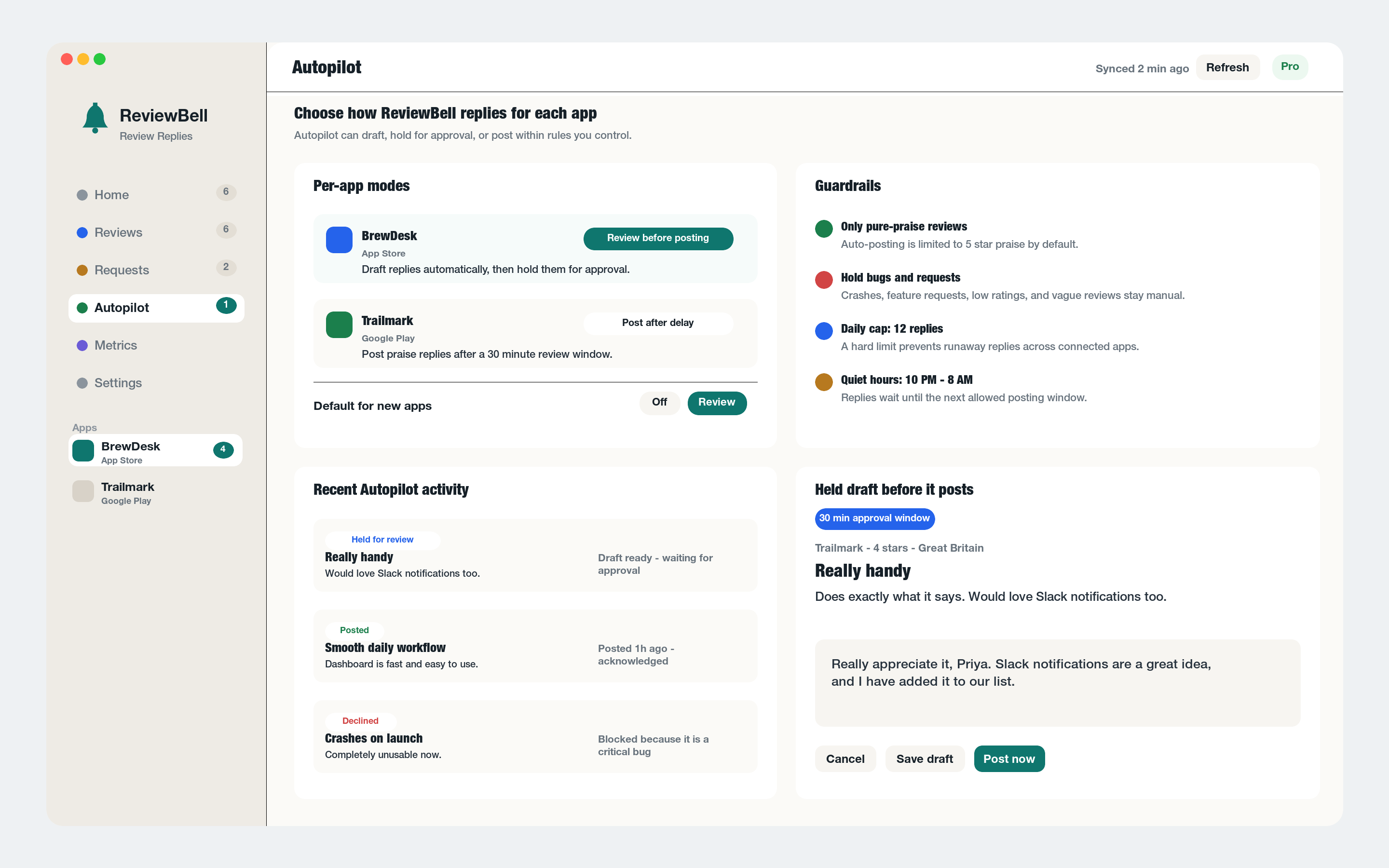Click the Quiet hours: 10 PM - 8 AM guardrail

(906, 380)
